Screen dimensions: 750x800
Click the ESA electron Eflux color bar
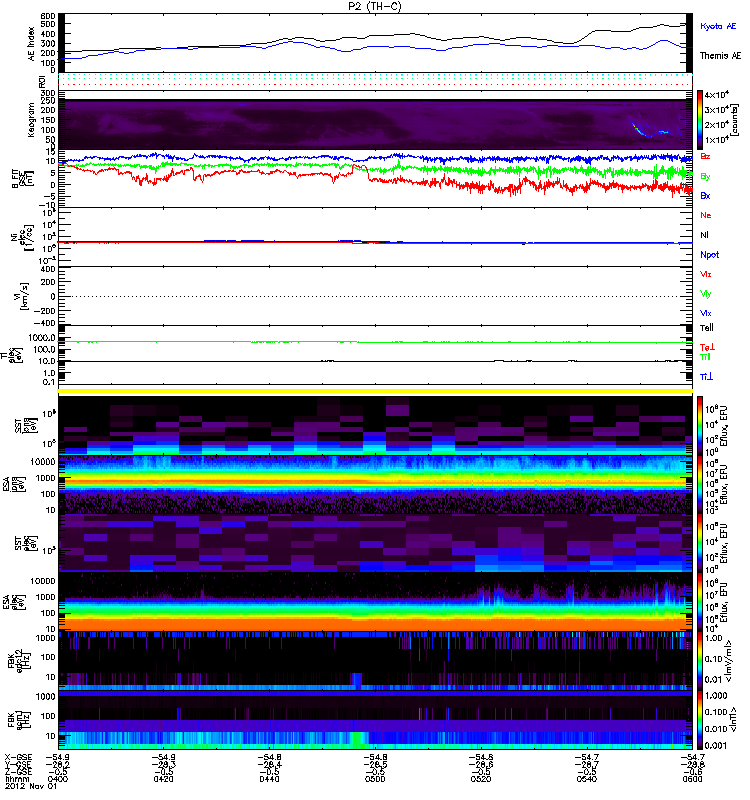point(700,602)
